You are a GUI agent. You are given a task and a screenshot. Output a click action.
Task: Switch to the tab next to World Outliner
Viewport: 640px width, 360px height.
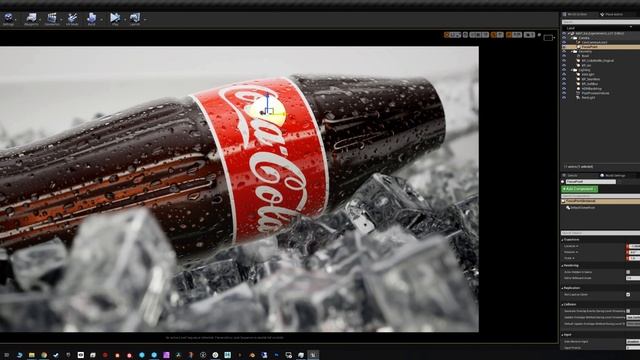[613, 14]
